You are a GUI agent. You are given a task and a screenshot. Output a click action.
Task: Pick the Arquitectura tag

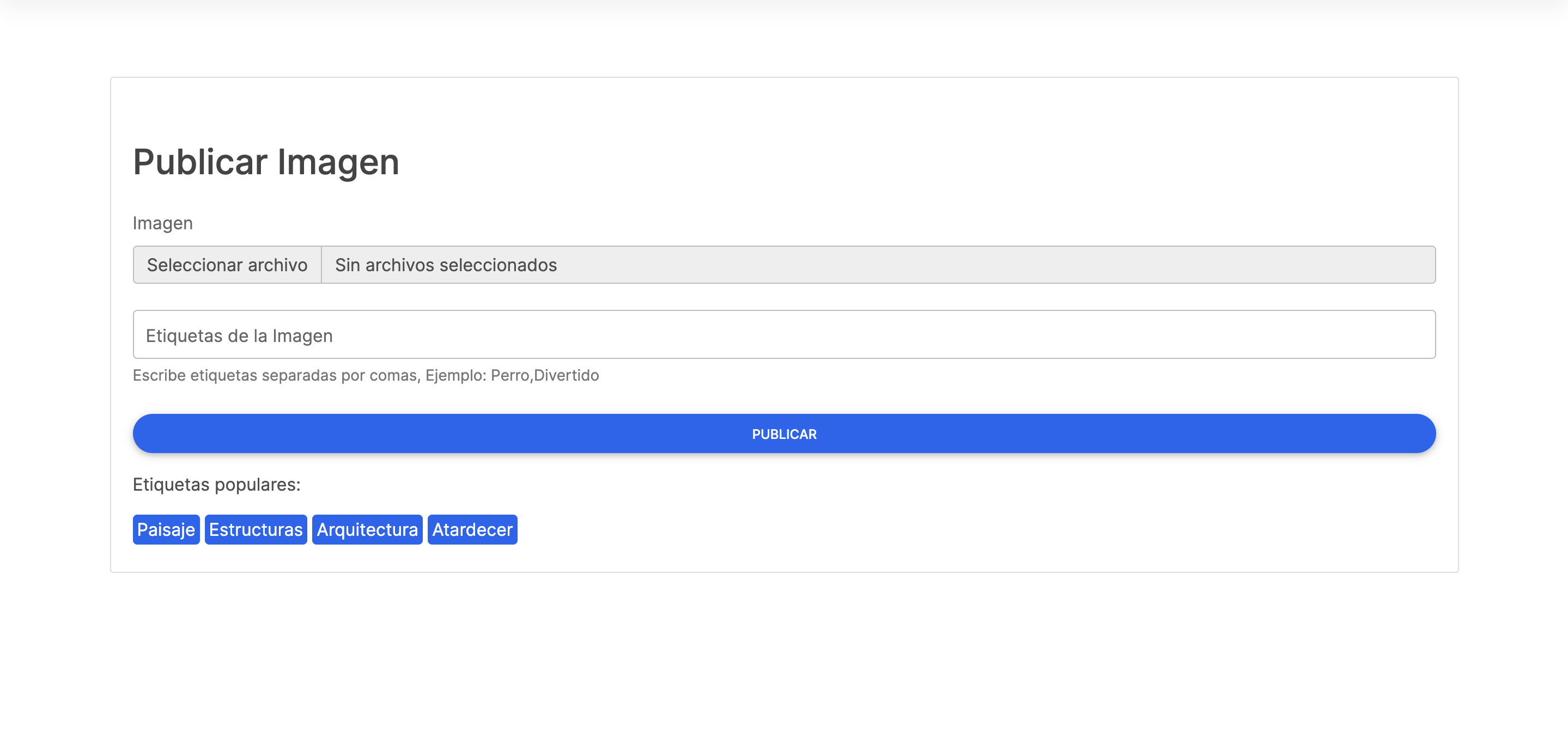point(367,530)
